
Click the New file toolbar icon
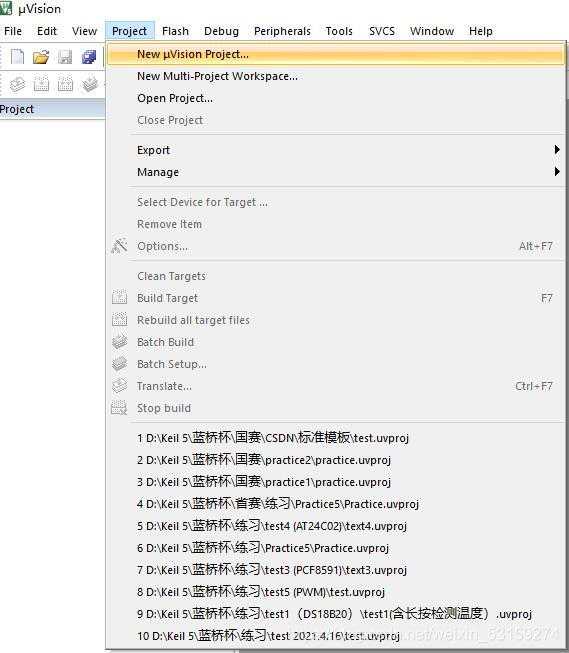pos(17,57)
